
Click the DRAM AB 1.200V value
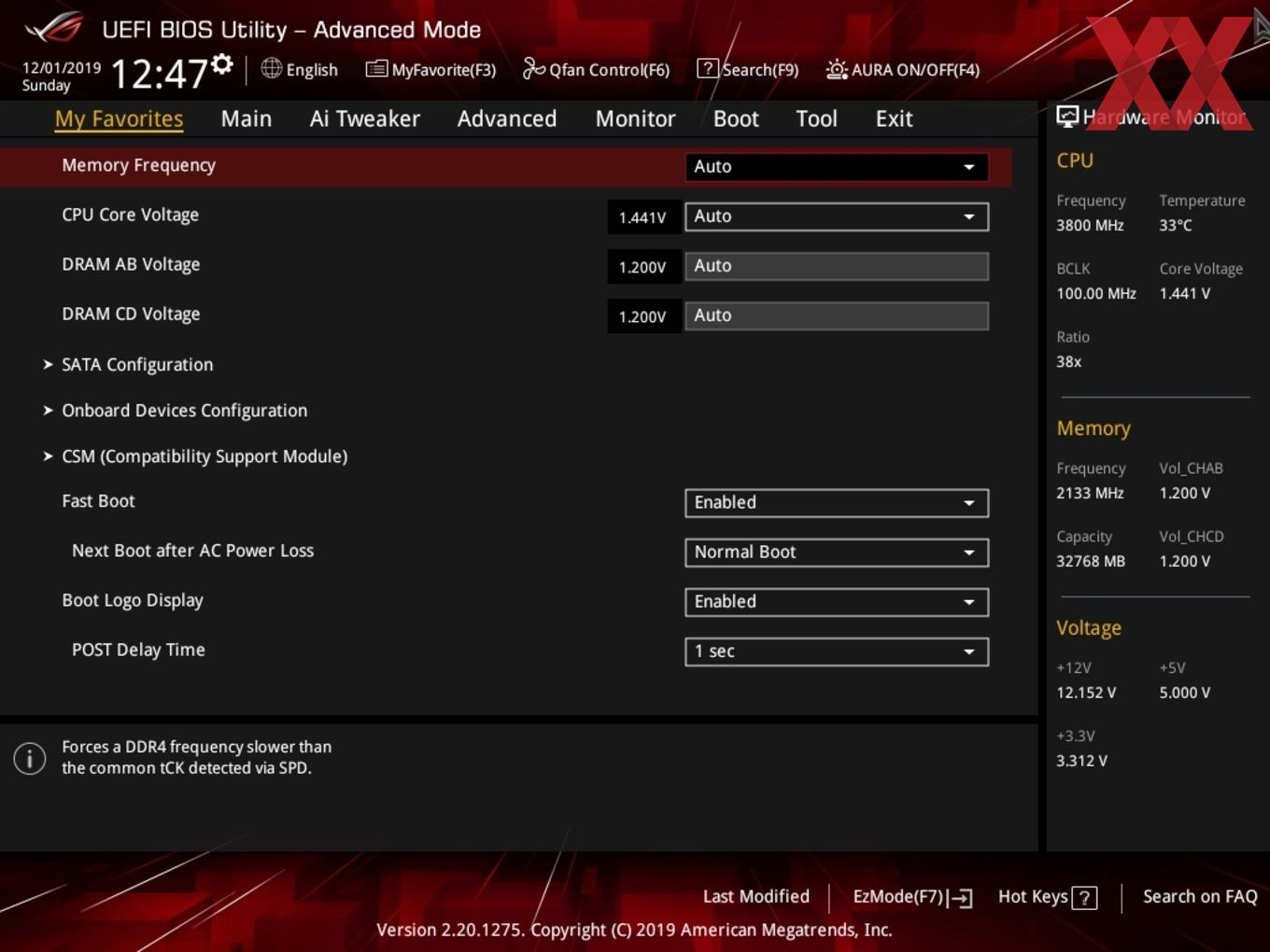point(642,267)
